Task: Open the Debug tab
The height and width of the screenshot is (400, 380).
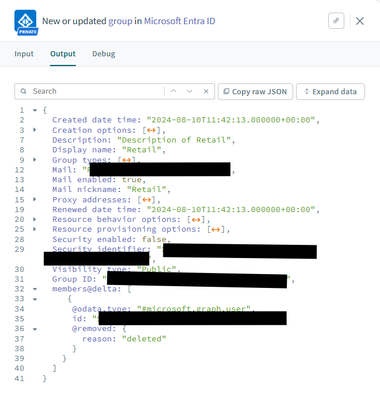Action: coord(104,54)
